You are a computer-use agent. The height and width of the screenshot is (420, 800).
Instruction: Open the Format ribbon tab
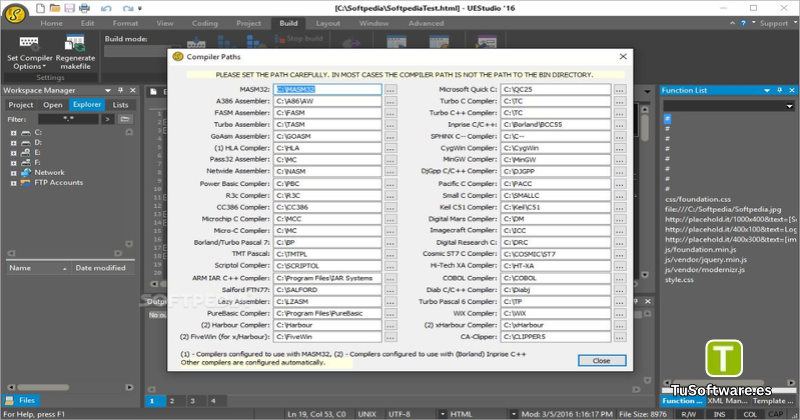coord(125,23)
